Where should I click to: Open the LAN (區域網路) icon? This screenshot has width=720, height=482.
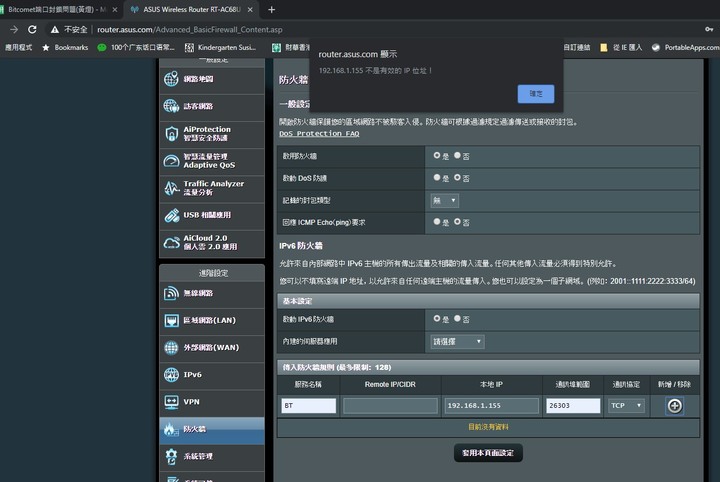point(171,320)
